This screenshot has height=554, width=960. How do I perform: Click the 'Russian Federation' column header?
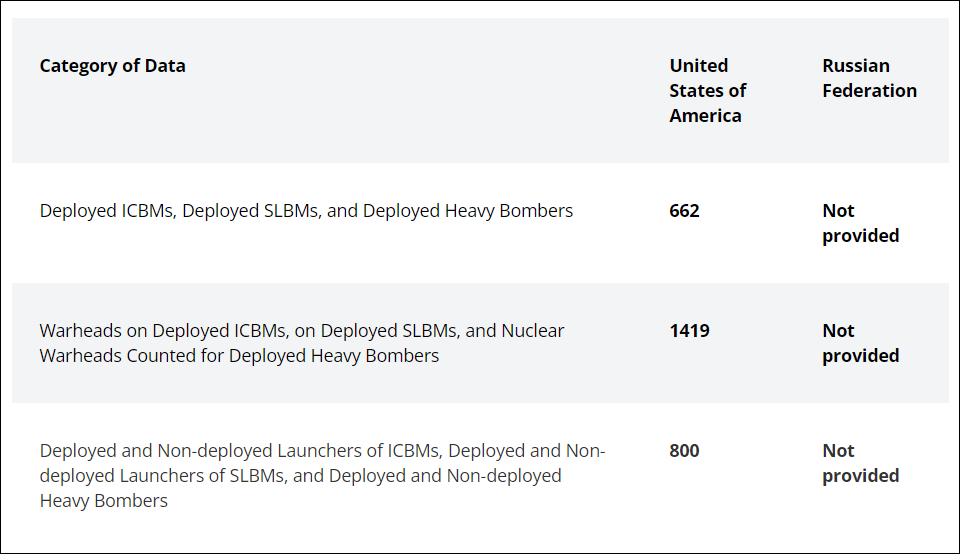click(869, 78)
